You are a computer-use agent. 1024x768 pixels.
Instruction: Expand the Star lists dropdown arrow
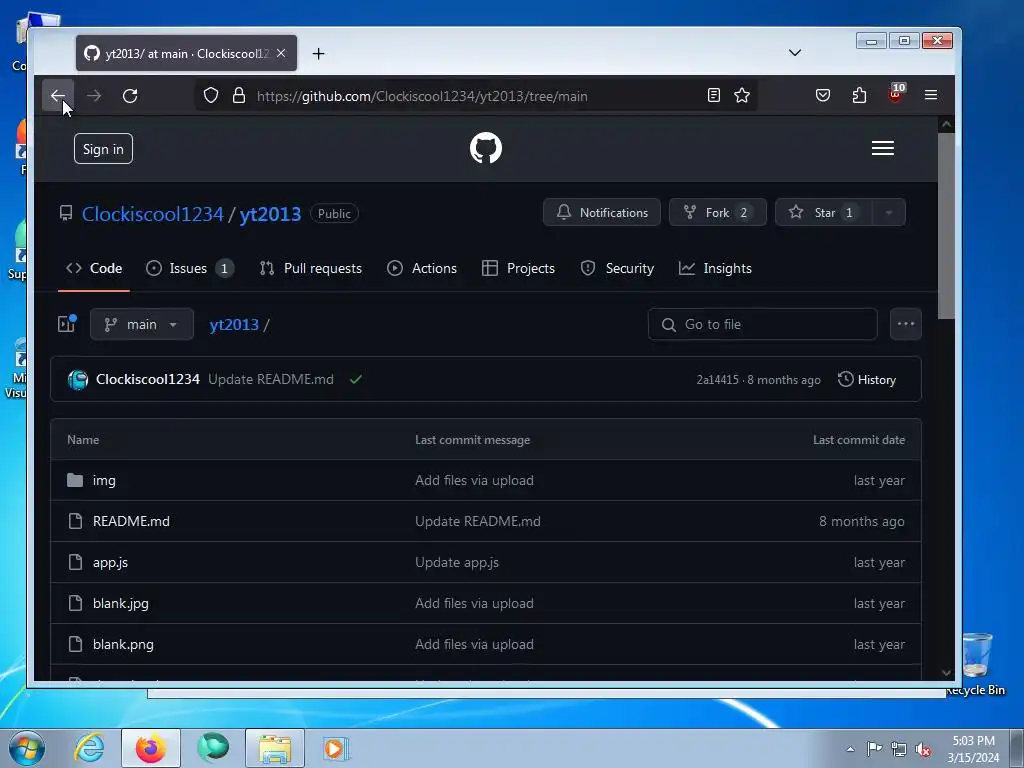pos(889,212)
